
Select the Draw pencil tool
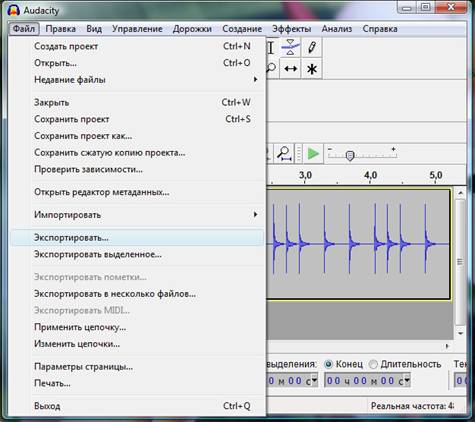pyautogui.click(x=312, y=47)
